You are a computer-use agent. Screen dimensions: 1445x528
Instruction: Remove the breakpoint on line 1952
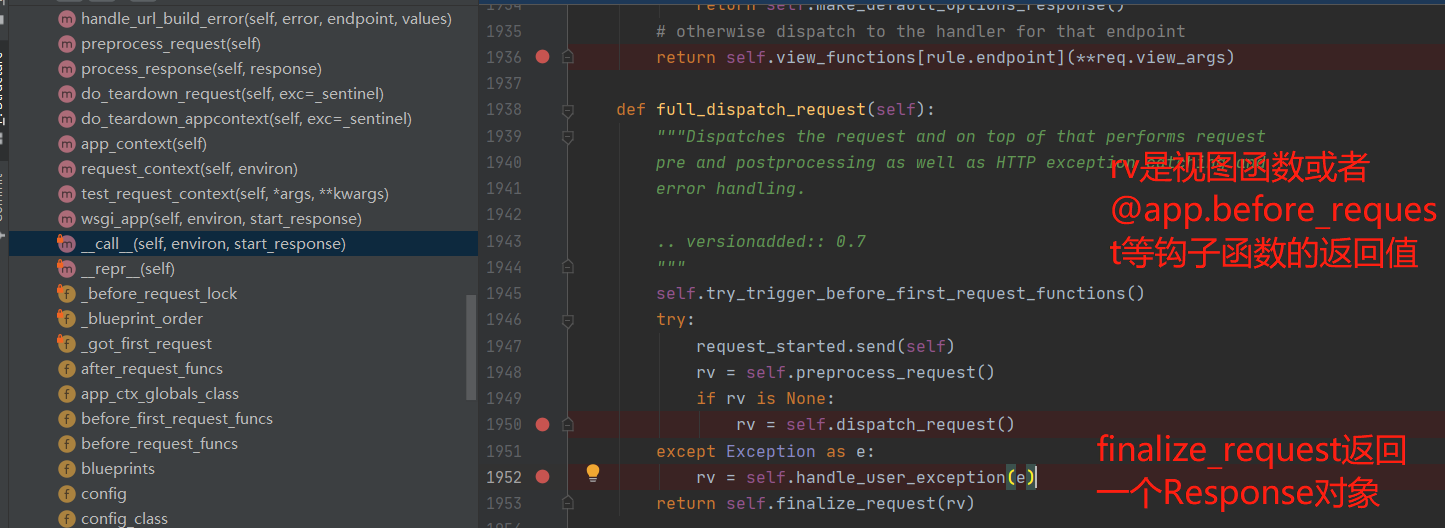pyautogui.click(x=542, y=477)
